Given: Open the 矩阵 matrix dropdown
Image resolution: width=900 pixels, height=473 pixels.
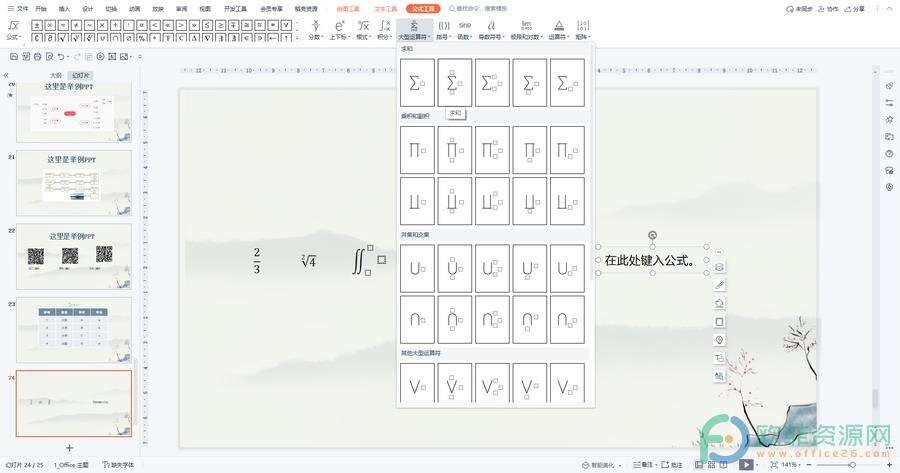Looking at the screenshot, I should (x=583, y=30).
